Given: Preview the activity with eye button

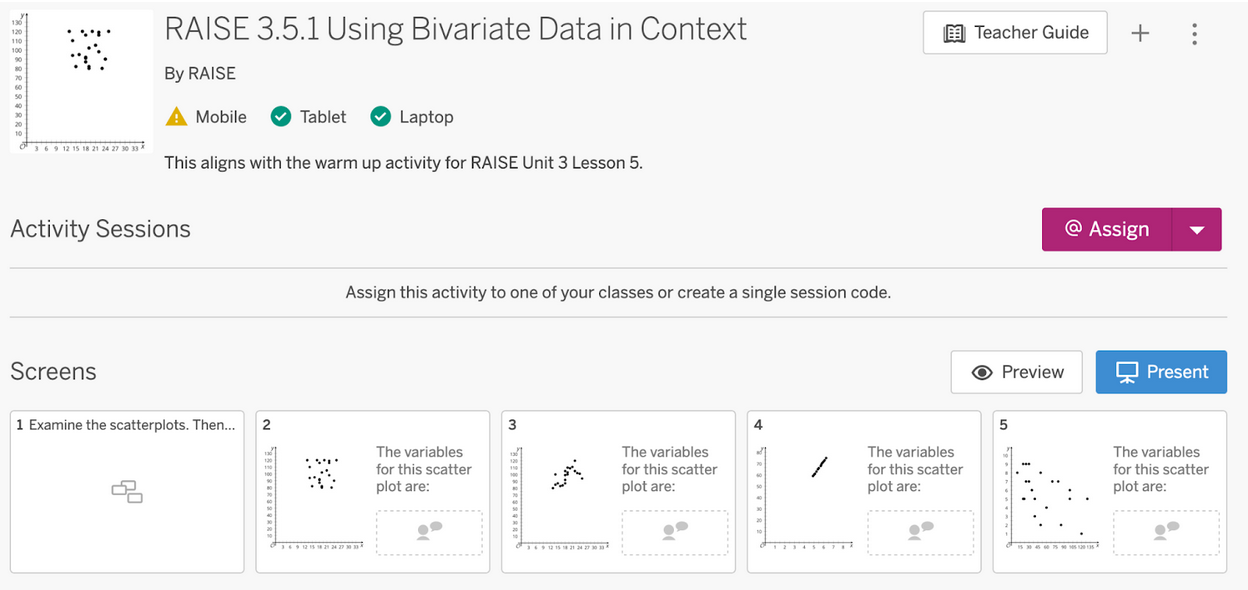Looking at the screenshot, I should tap(1015, 372).
